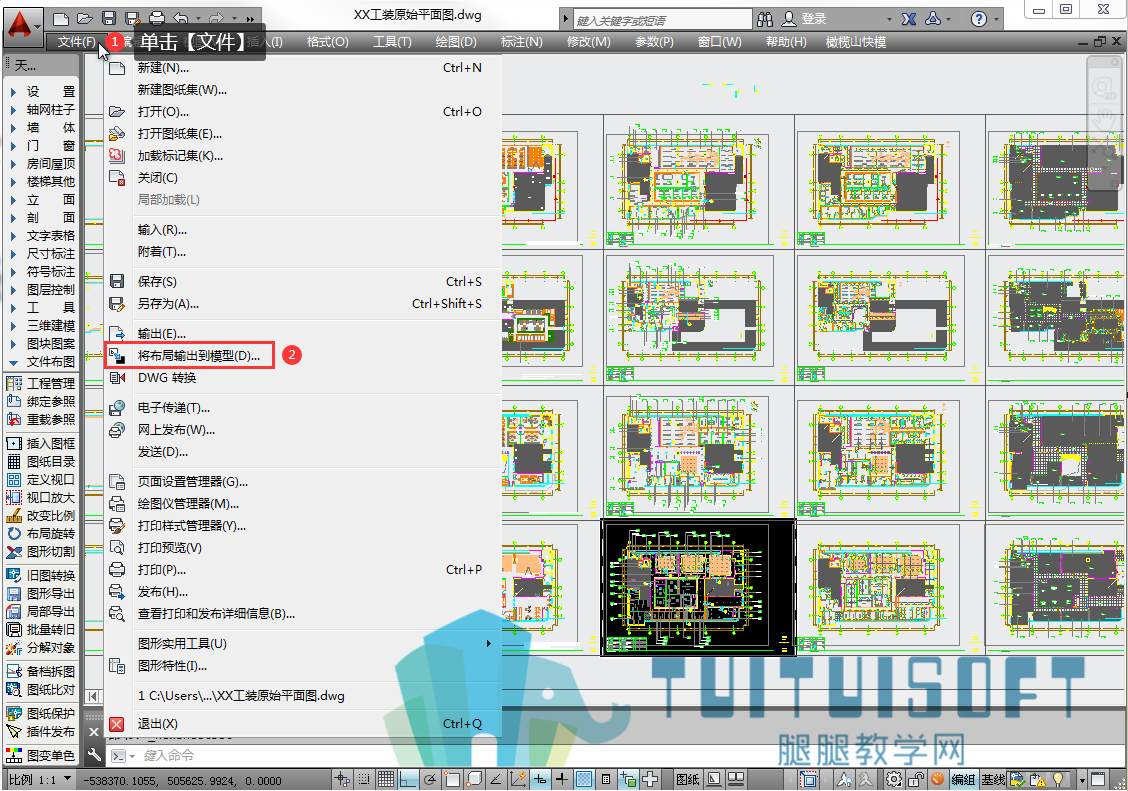Click the Save floppy icon in quick access toolbar
The height and width of the screenshot is (791, 1128).
pos(109,19)
